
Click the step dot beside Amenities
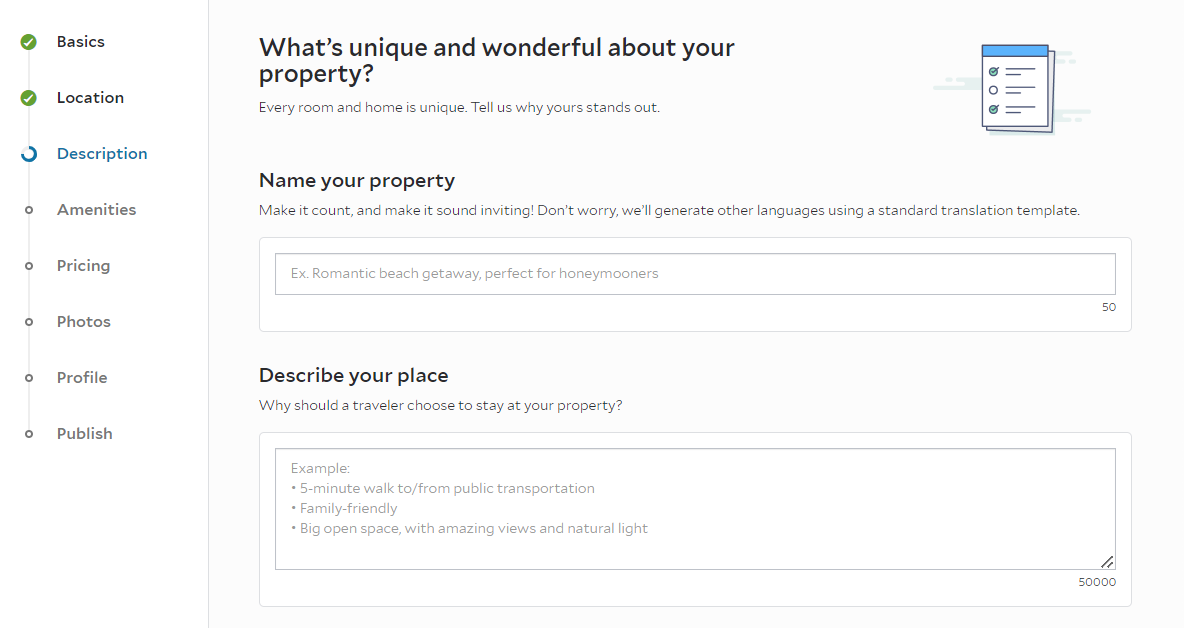tap(29, 210)
